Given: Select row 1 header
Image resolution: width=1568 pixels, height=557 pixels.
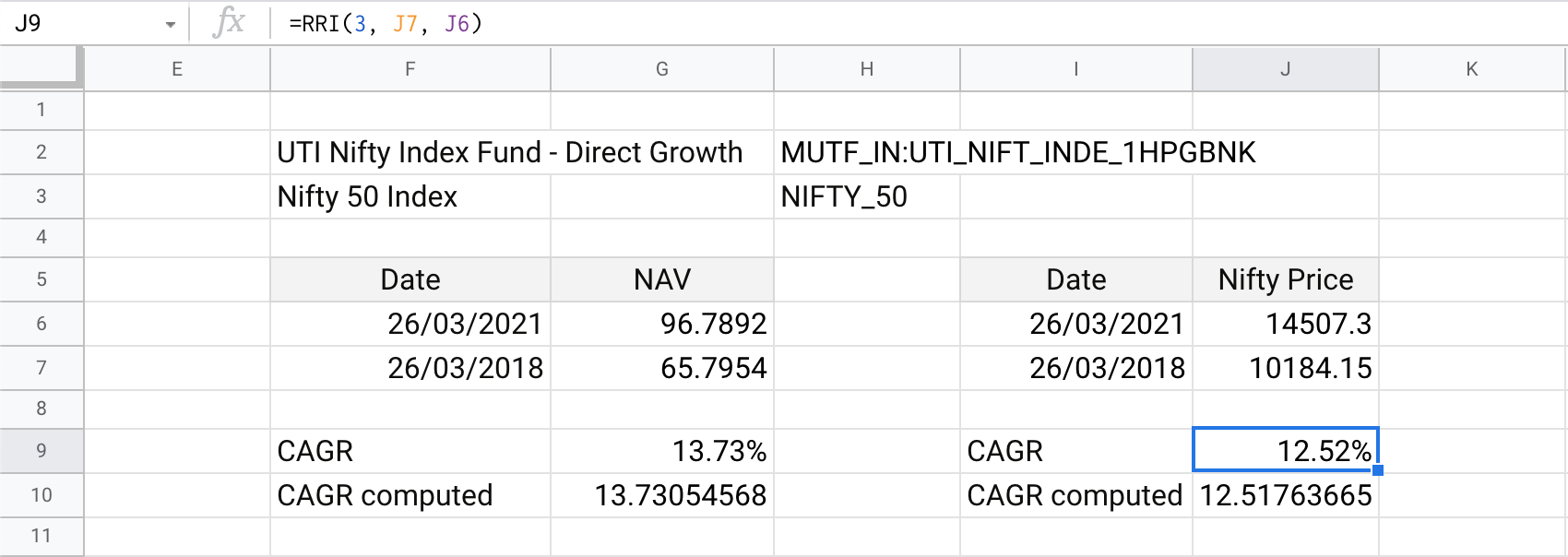Looking at the screenshot, I should point(42,110).
